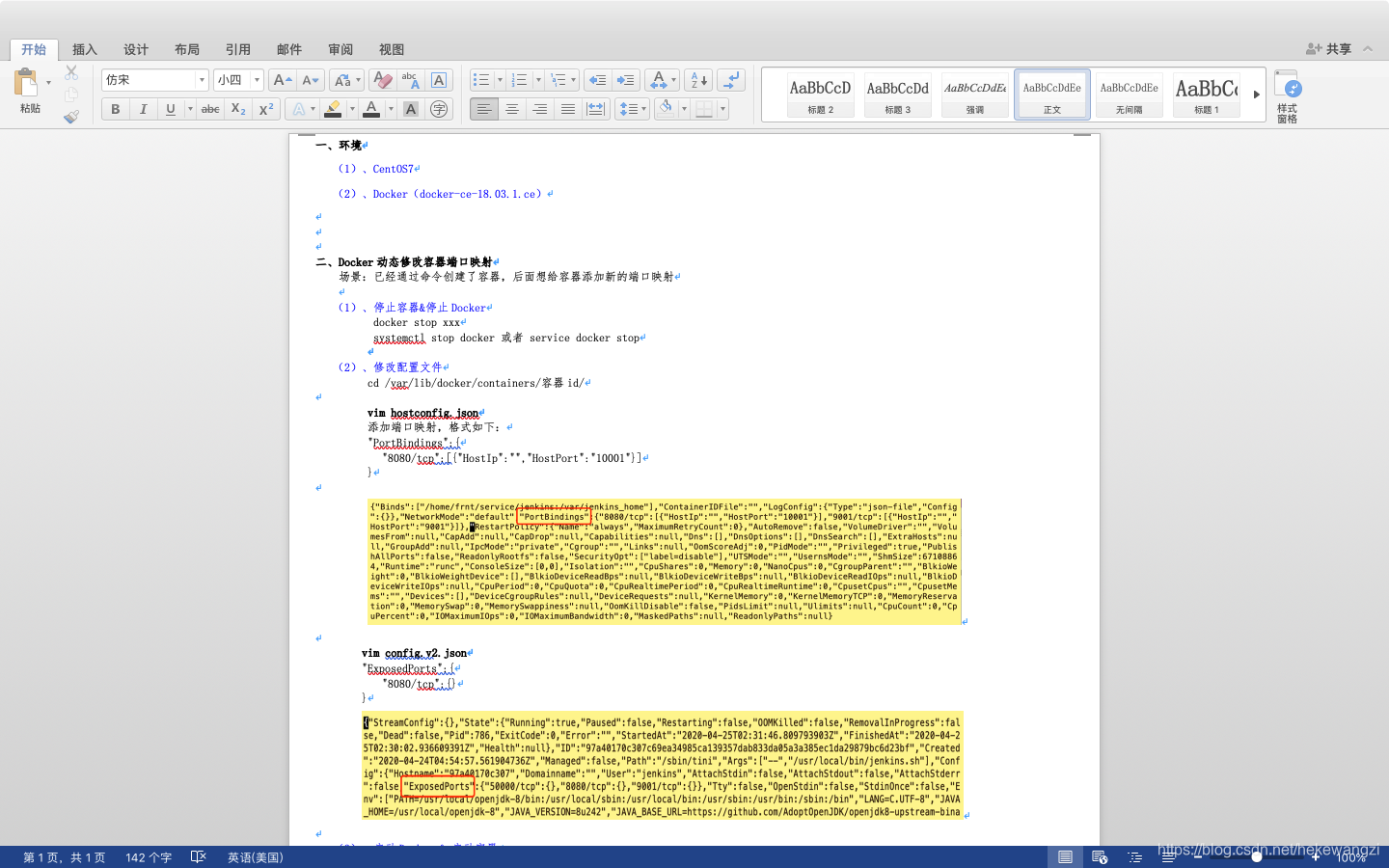Click the Character Border boxed A icon
The height and width of the screenshot is (868, 1389).
coord(438,80)
